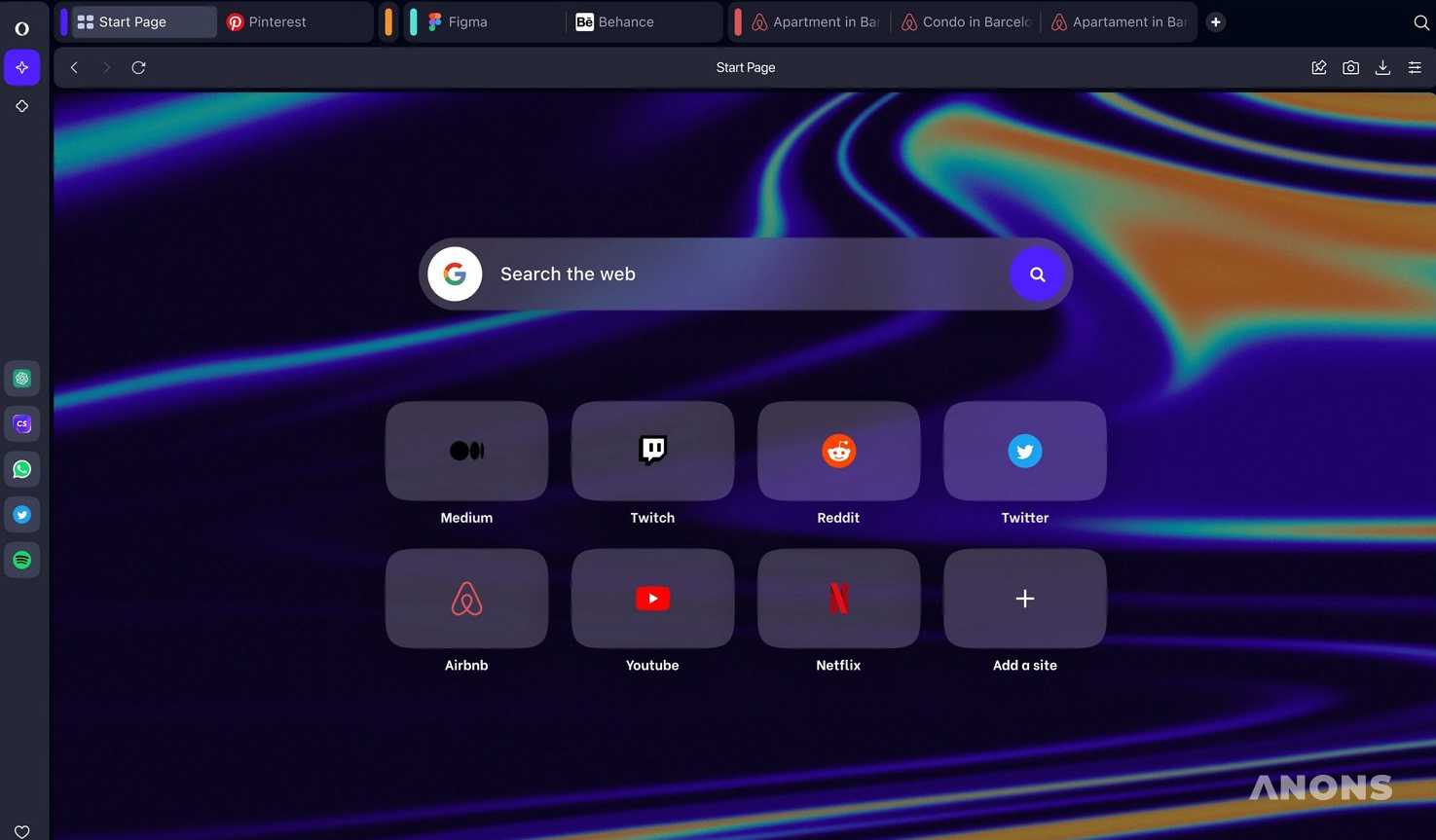Open the Opera main menu logo

[x=21, y=28]
